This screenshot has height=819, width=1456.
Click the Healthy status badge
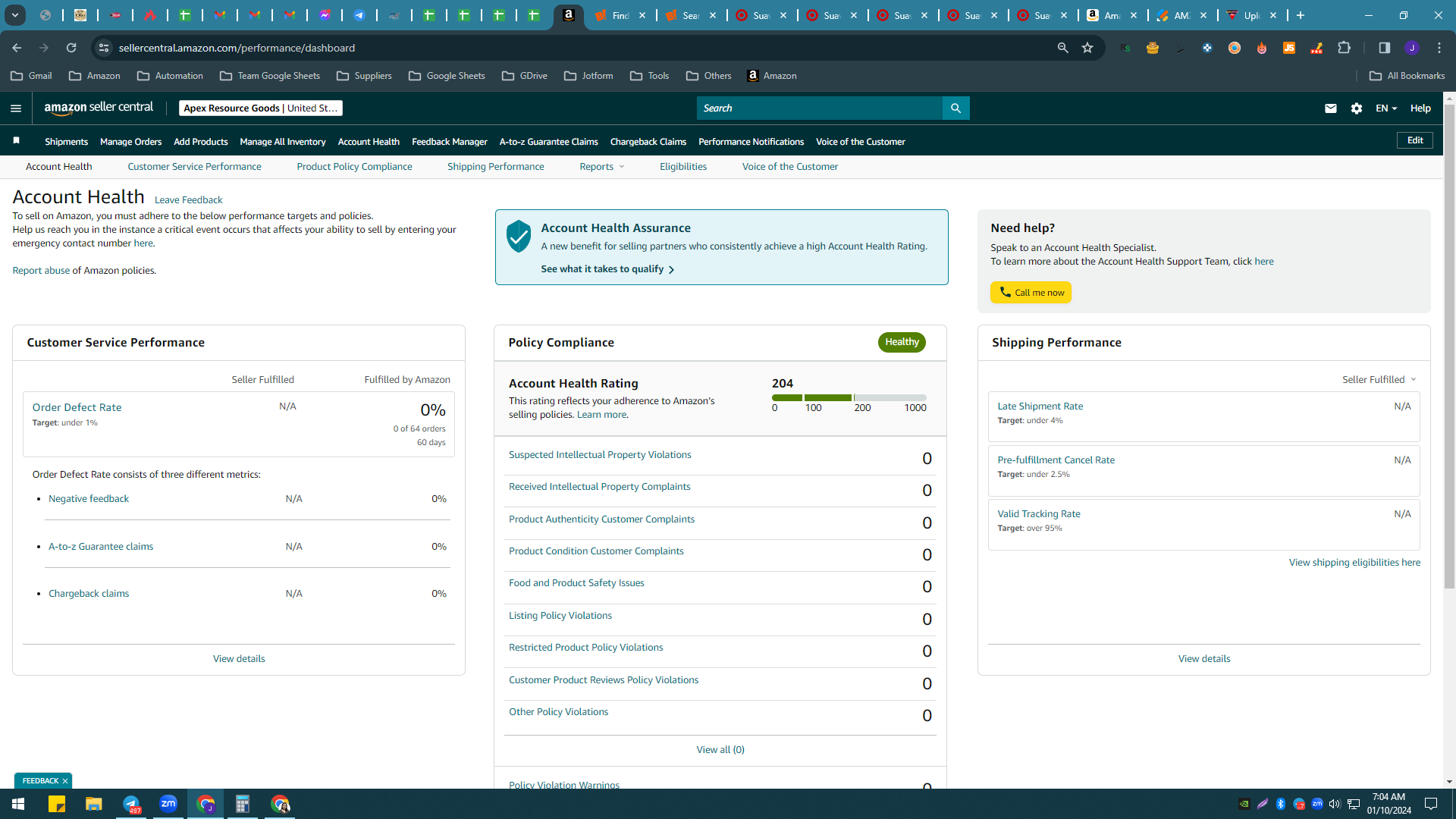902,342
